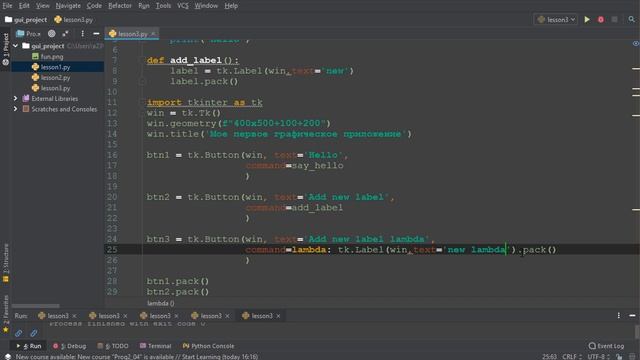The height and width of the screenshot is (360, 640).
Task: Click Python icon on lesson3.py editor tab
Action: pyautogui.click(x=113, y=34)
